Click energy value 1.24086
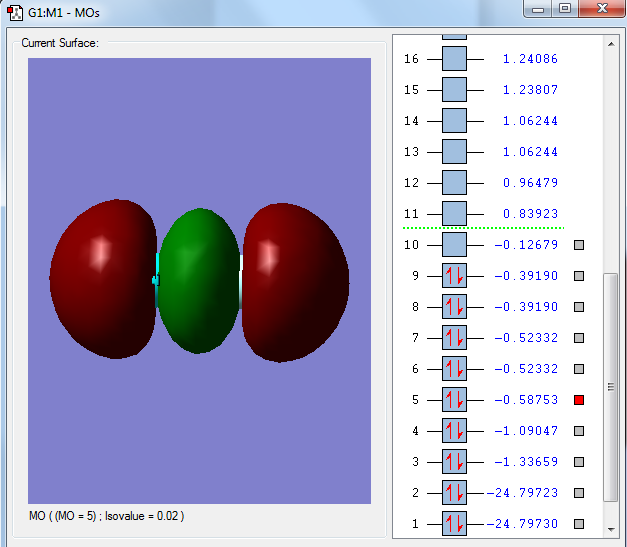The image size is (627, 547). [530, 59]
